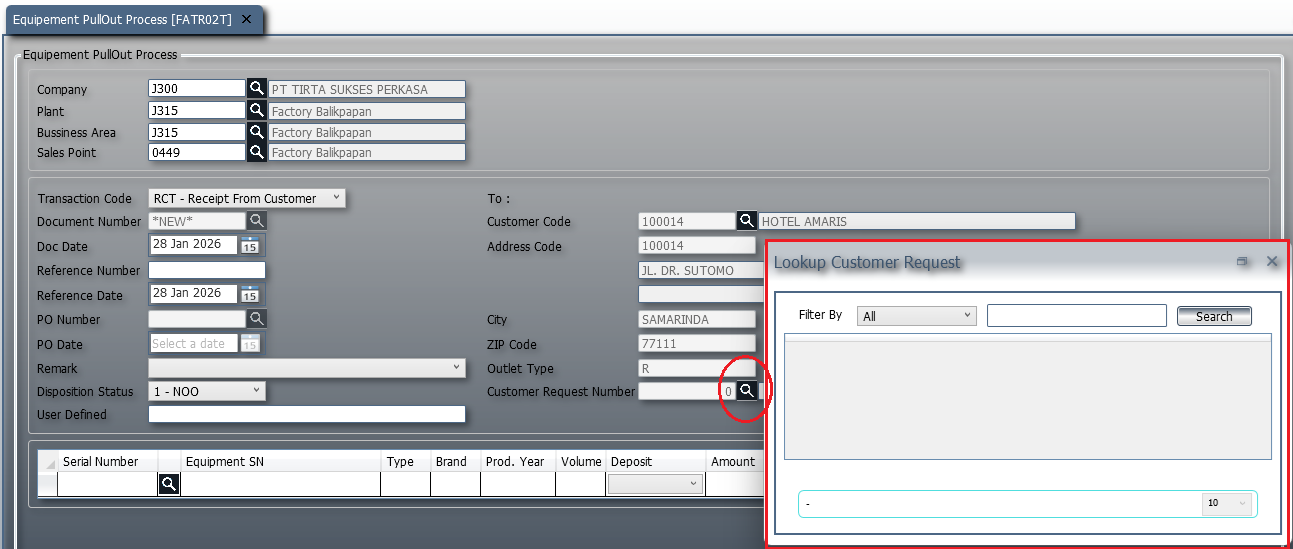Select Equipement PullOut Process tab

(120, 20)
